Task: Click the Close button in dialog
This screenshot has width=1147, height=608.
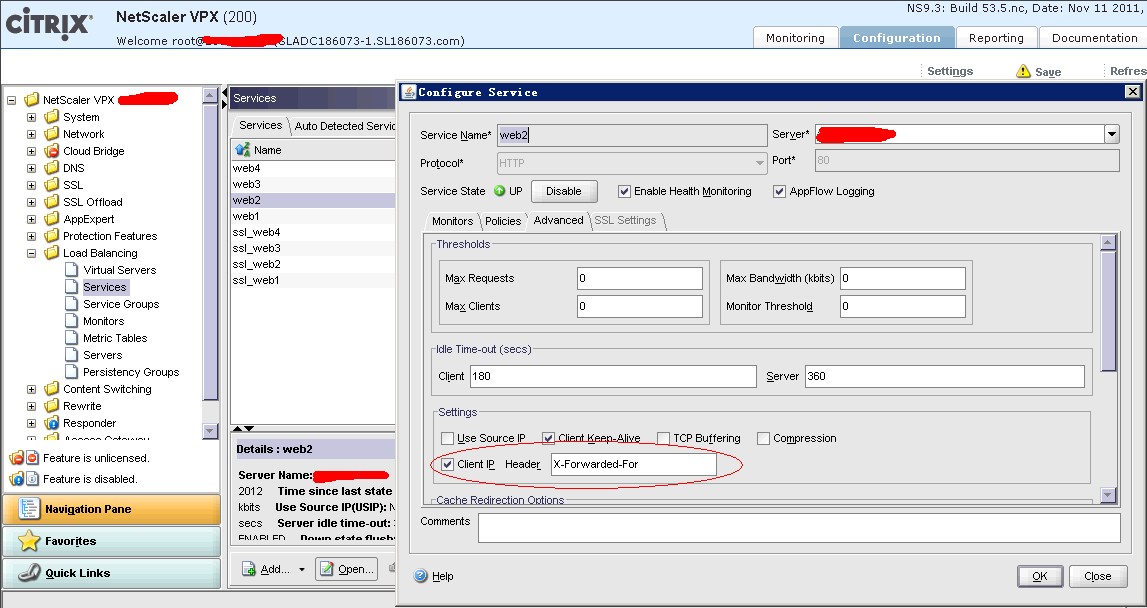Action: pyautogui.click(x=1097, y=576)
